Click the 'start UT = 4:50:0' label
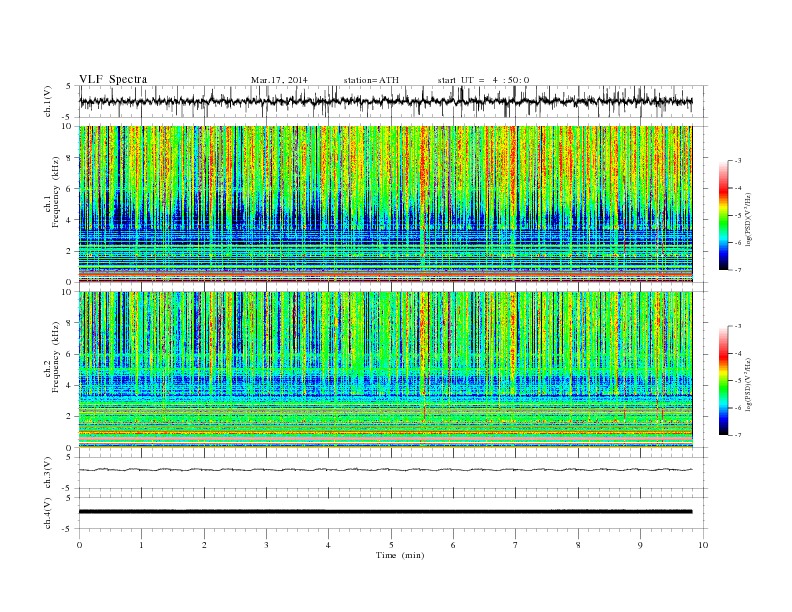 pos(483,80)
